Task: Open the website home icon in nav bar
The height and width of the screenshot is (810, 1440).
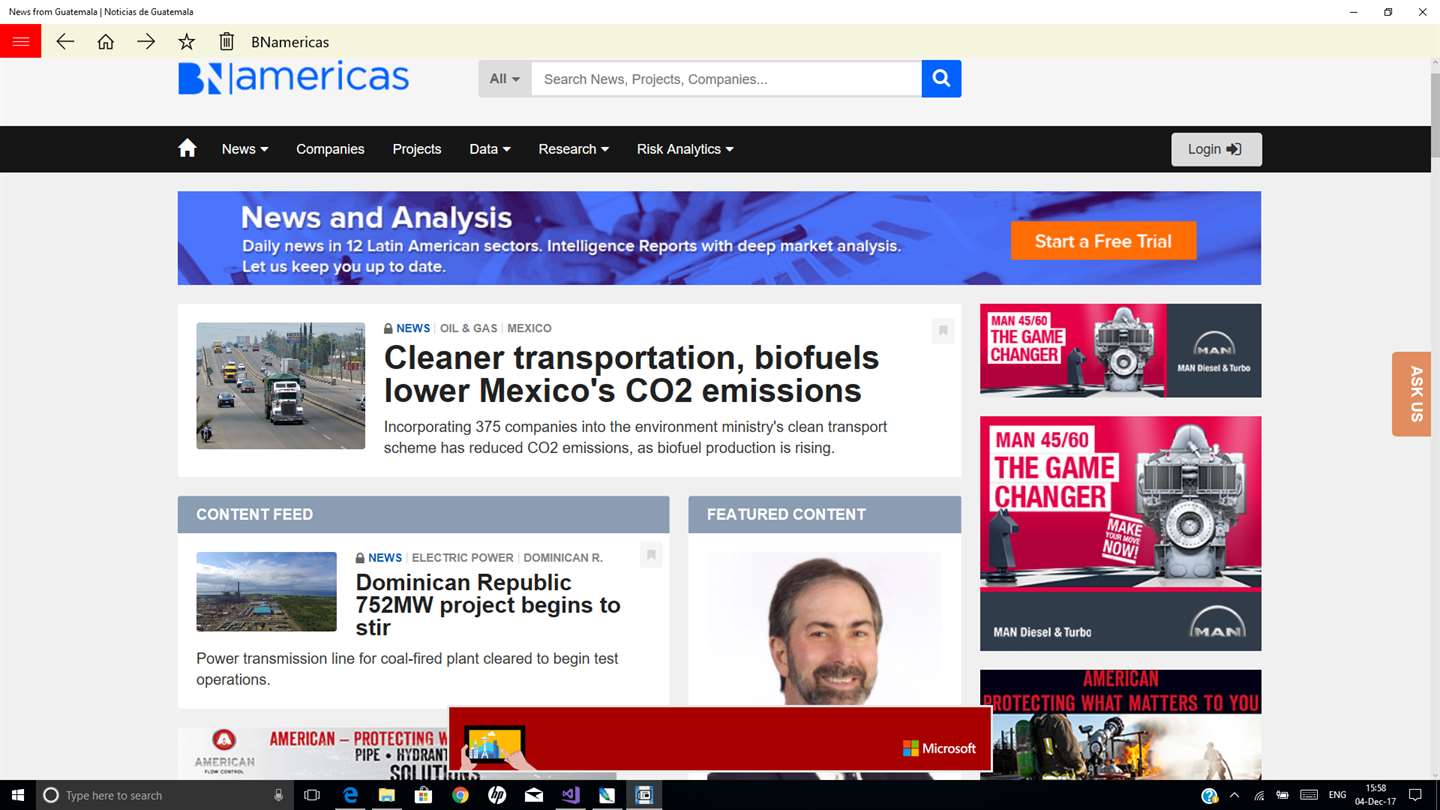Action: click(x=187, y=148)
